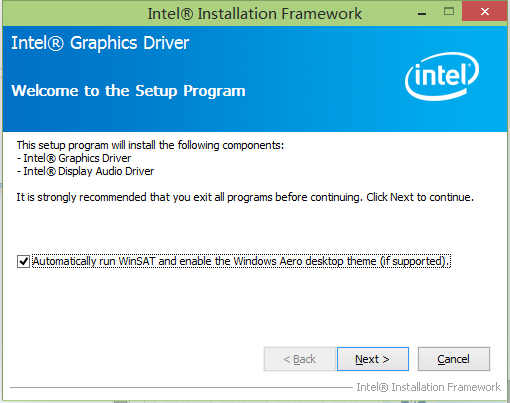Screen dimensions: 510x403
Task: Click the Intel logo in the banner
Action: (x=442, y=76)
